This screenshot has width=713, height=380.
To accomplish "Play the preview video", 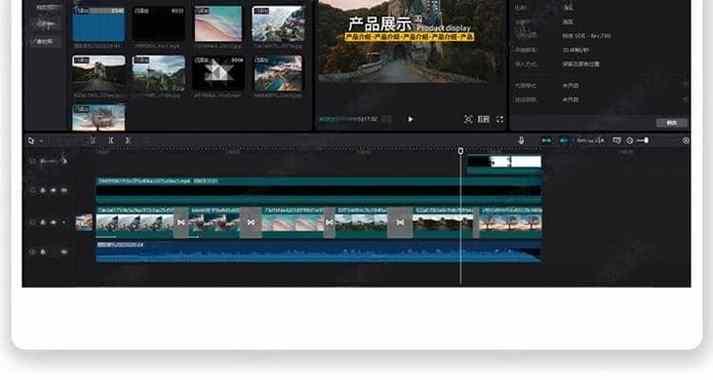I will pos(410,119).
